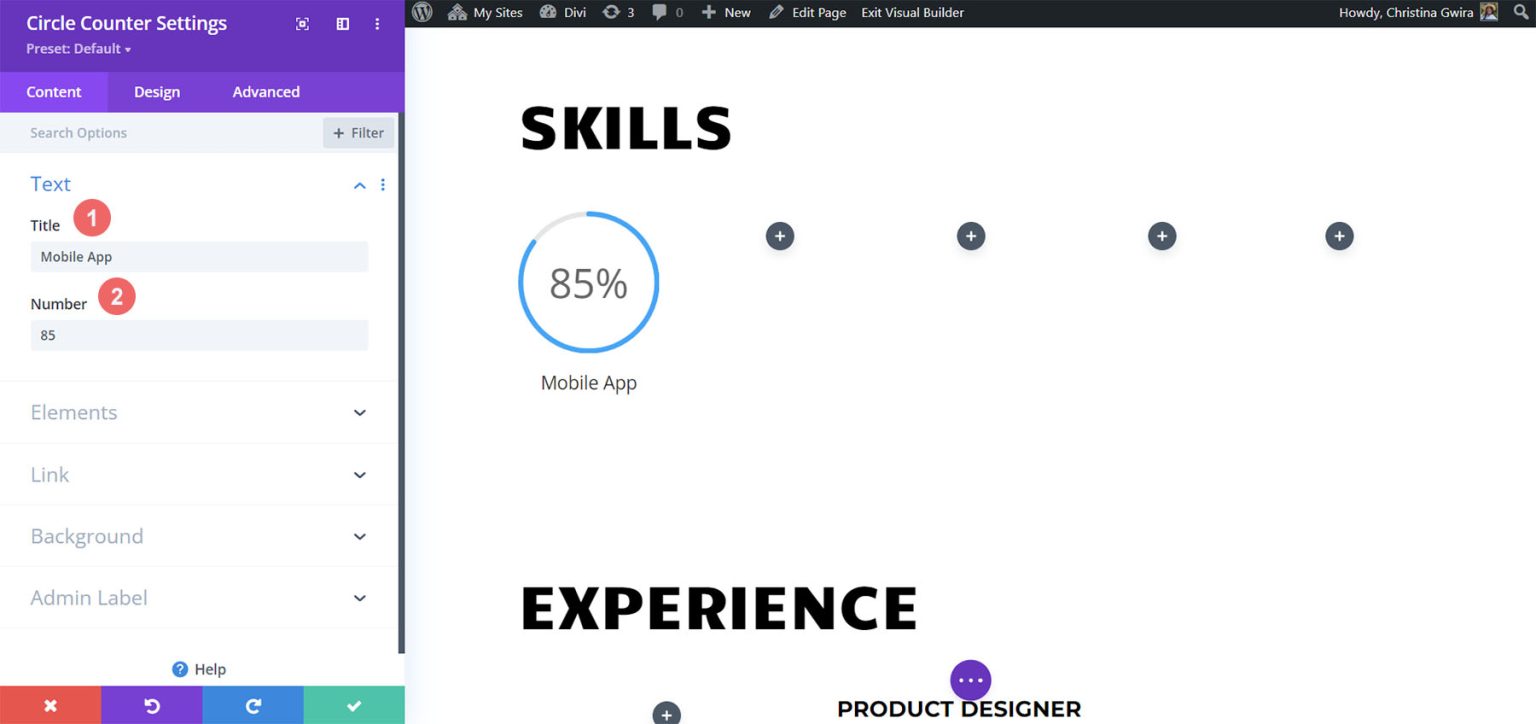Add module in second Skills column
The width and height of the screenshot is (1536, 724).
tap(780, 236)
